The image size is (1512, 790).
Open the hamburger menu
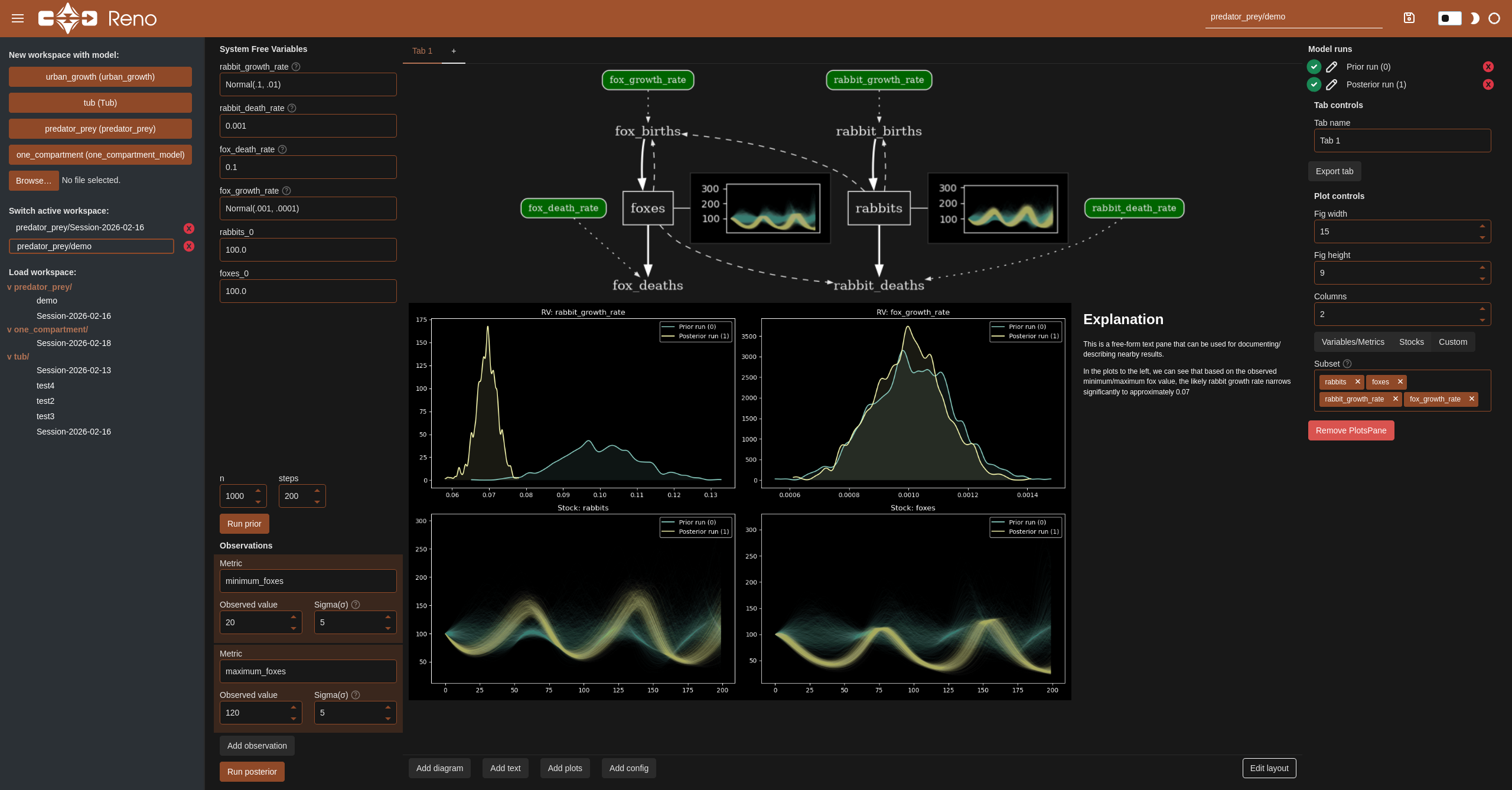[18, 18]
